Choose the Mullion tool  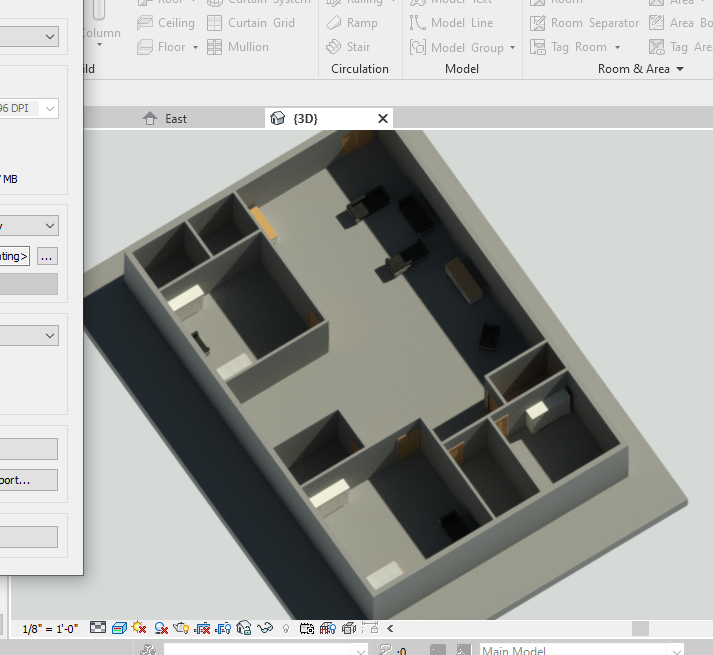coord(237,47)
